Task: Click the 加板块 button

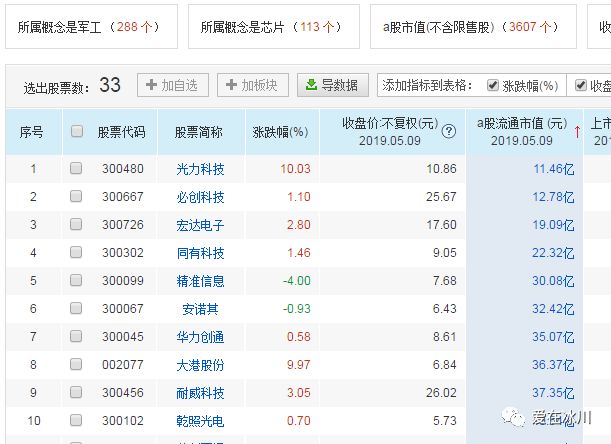Action: [253, 85]
